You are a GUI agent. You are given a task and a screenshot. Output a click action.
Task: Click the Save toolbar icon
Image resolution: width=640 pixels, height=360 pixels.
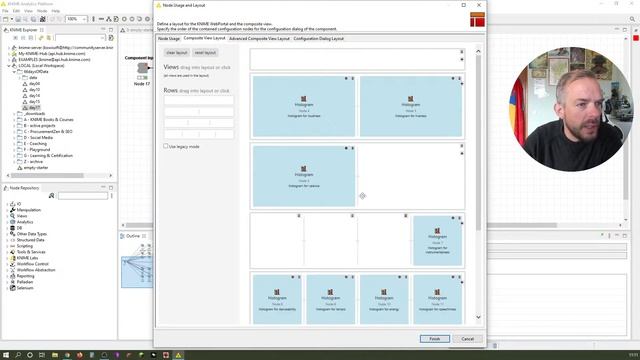tap(18, 19)
